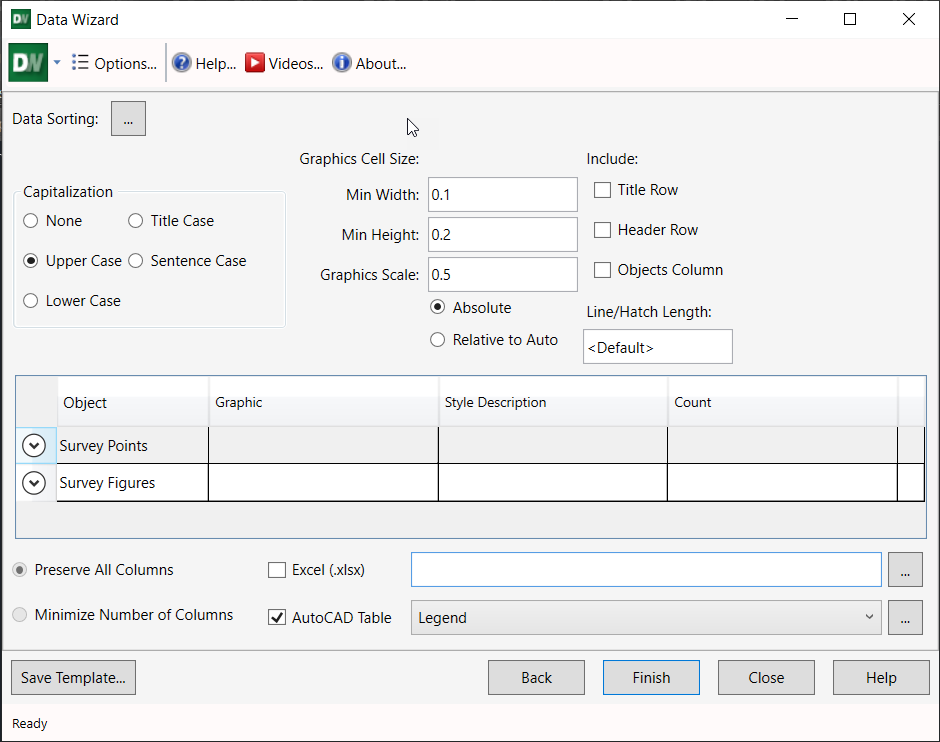The height and width of the screenshot is (742, 940).
Task: Enable the Title Row checkbox
Action: (x=603, y=190)
